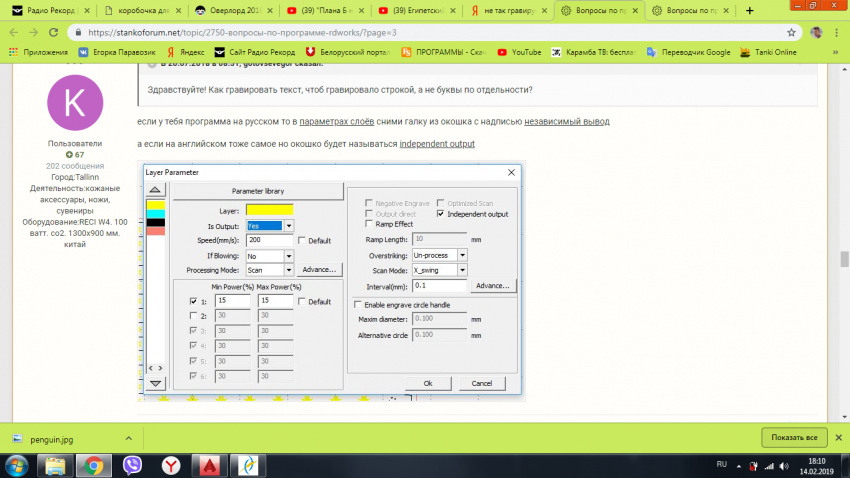Viewport: 850px width, 478px height.
Task: Open the YouTube bookmark
Action: point(519,52)
